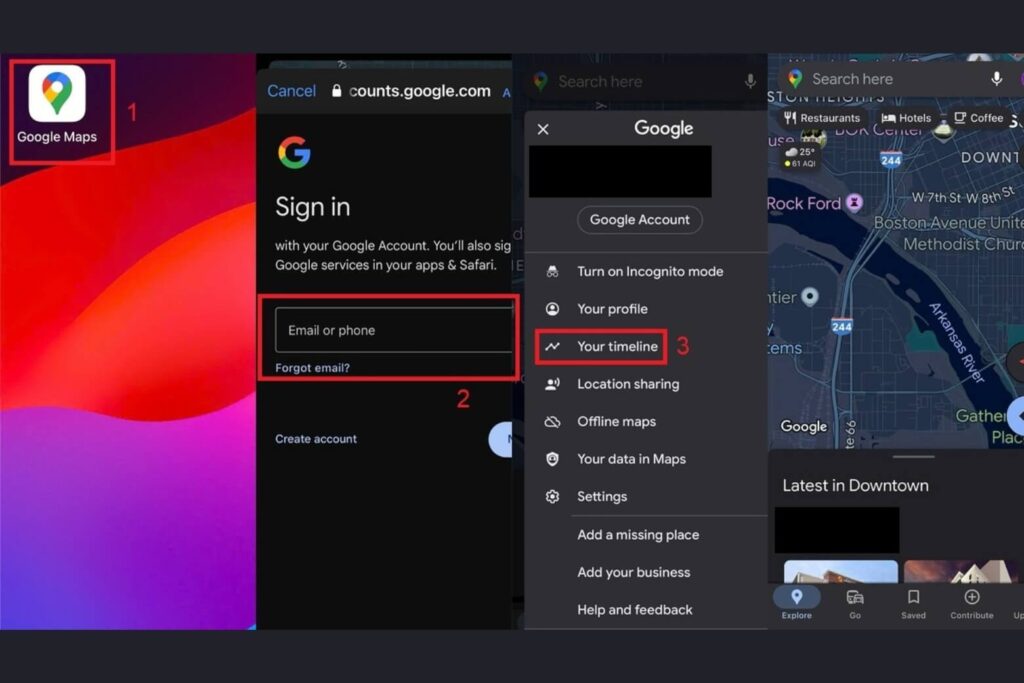Open Location sharing option
The width and height of the screenshot is (1024, 683).
627,384
